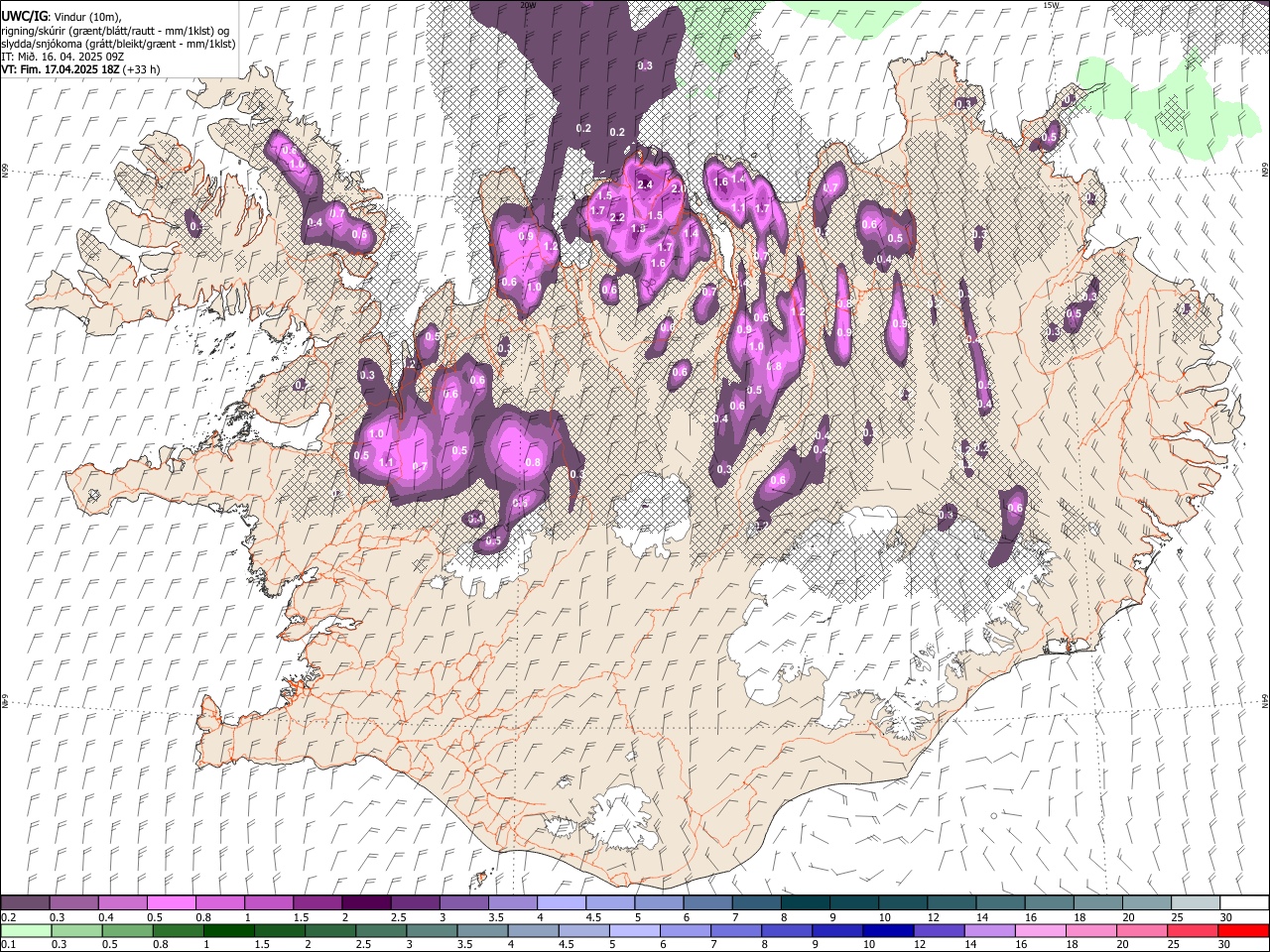
Task: Select upper legend dark purple swatch between 2 and 2.5
Action: (x=366, y=903)
